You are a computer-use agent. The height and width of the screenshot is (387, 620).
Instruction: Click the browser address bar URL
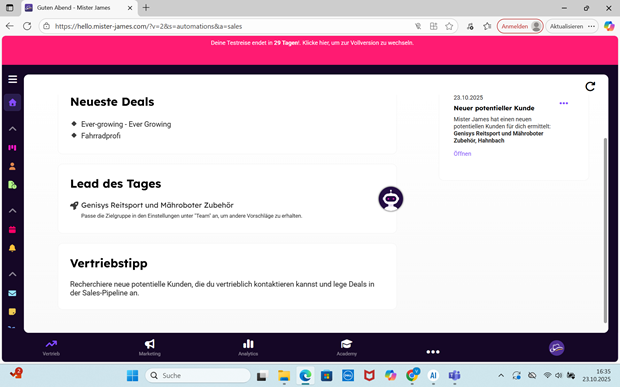148,26
